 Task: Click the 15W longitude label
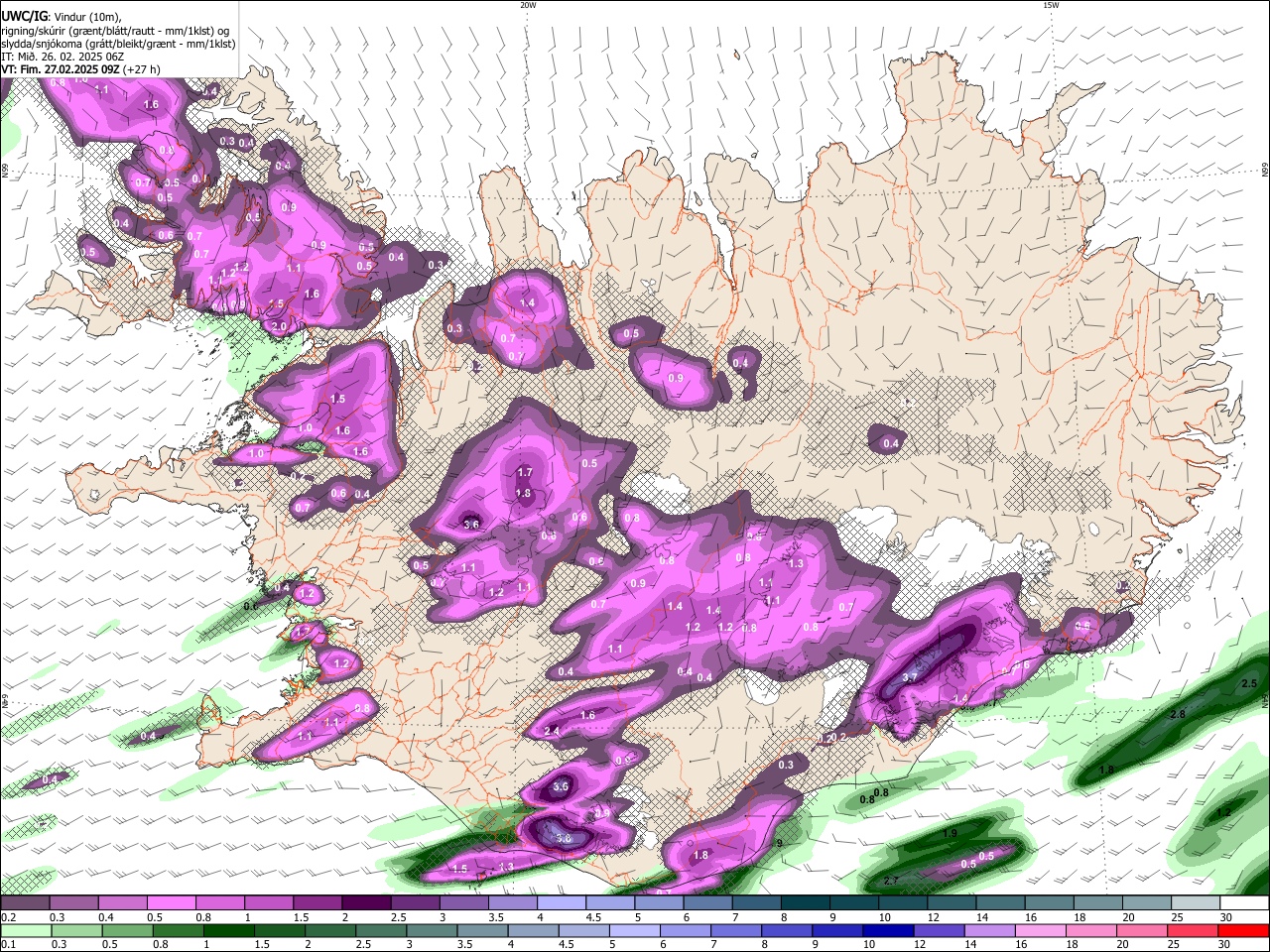pos(1051,5)
